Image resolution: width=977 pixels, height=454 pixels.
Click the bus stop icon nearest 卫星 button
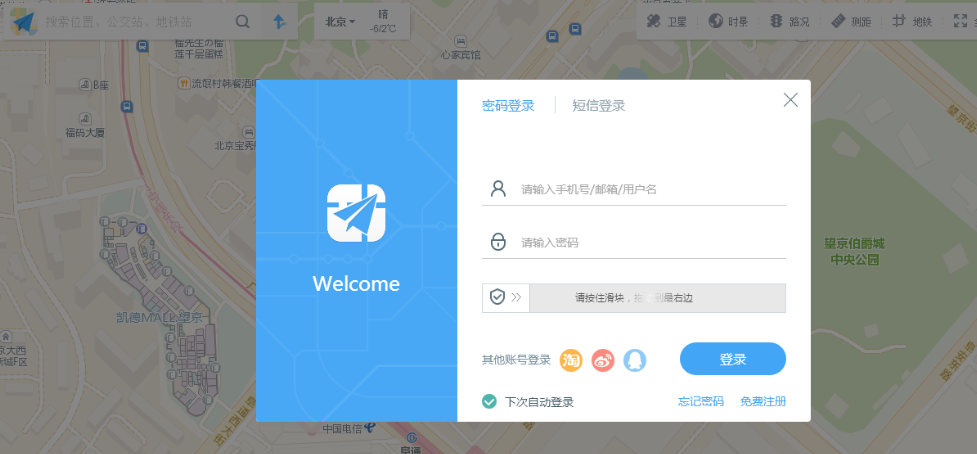[576, 28]
